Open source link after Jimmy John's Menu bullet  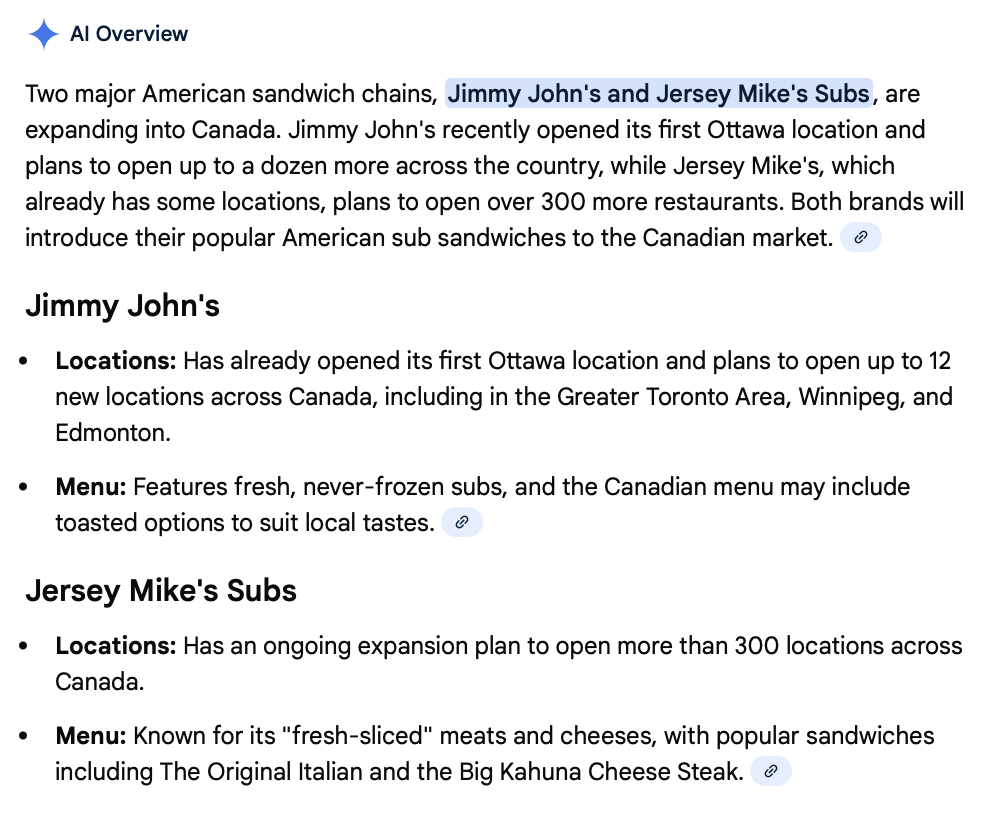tap(461, 522)
